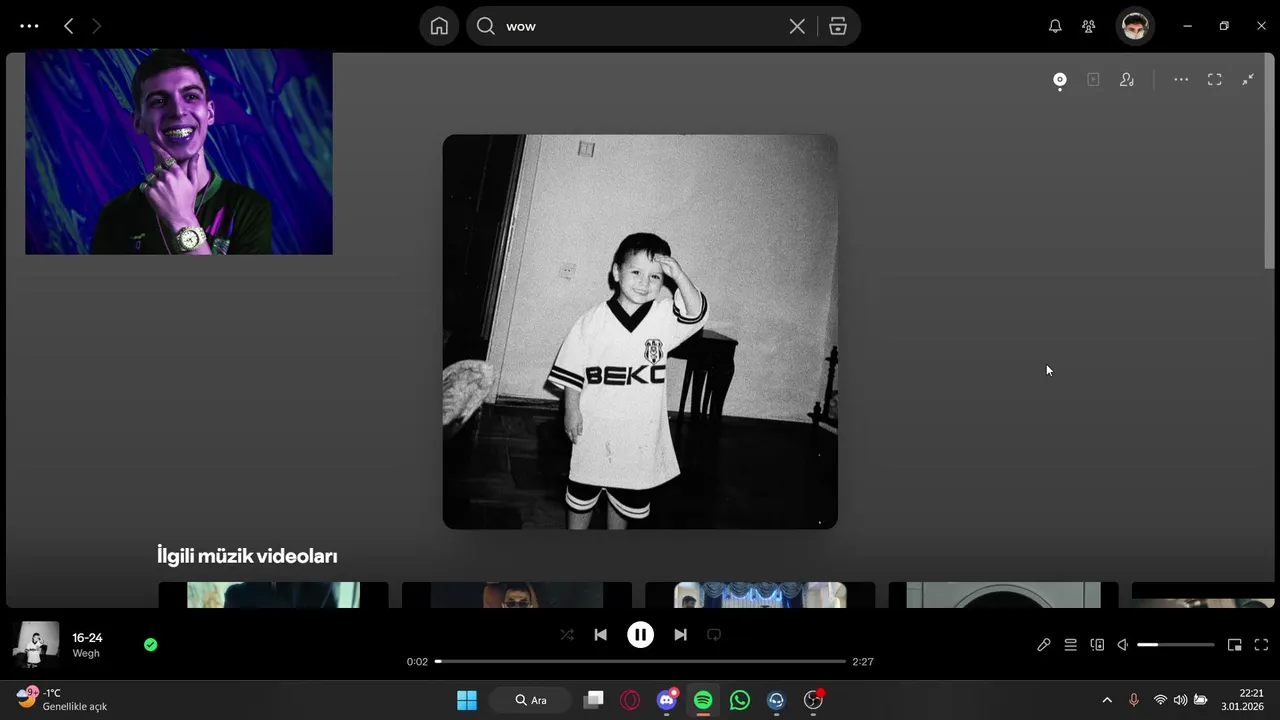Skip to the next track

tap(680, 635)
